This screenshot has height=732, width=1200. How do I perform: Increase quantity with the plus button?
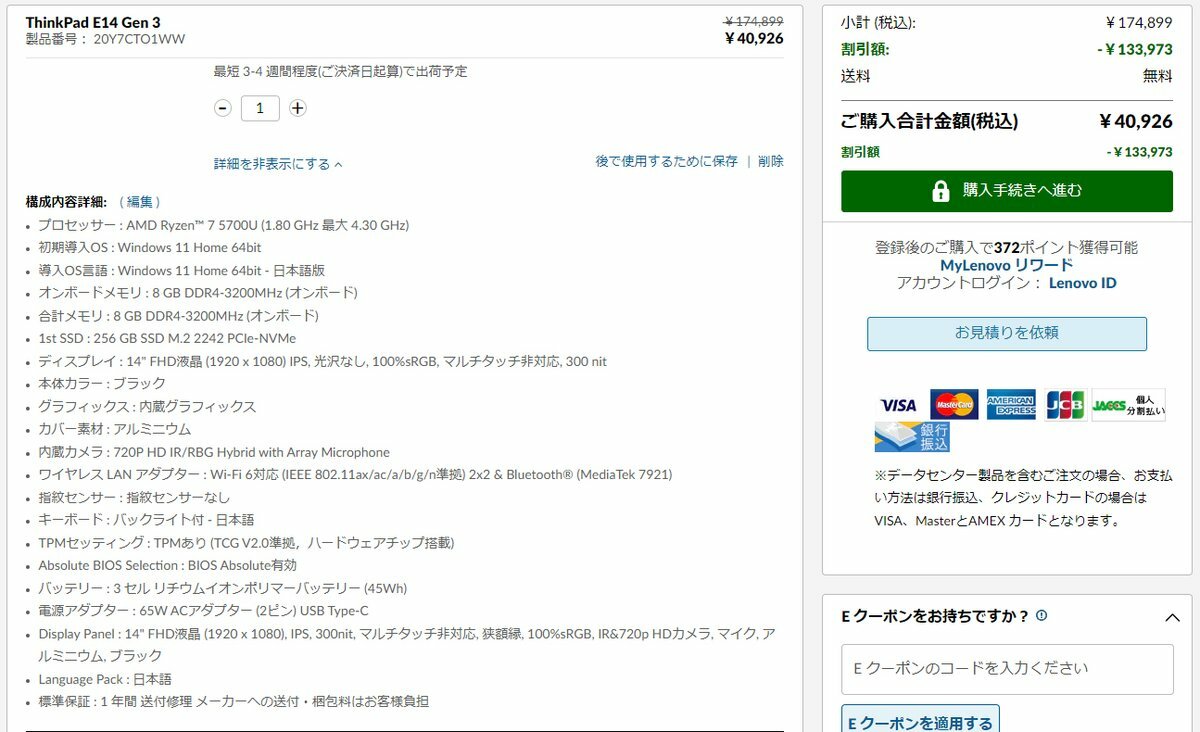click(297, 108)
